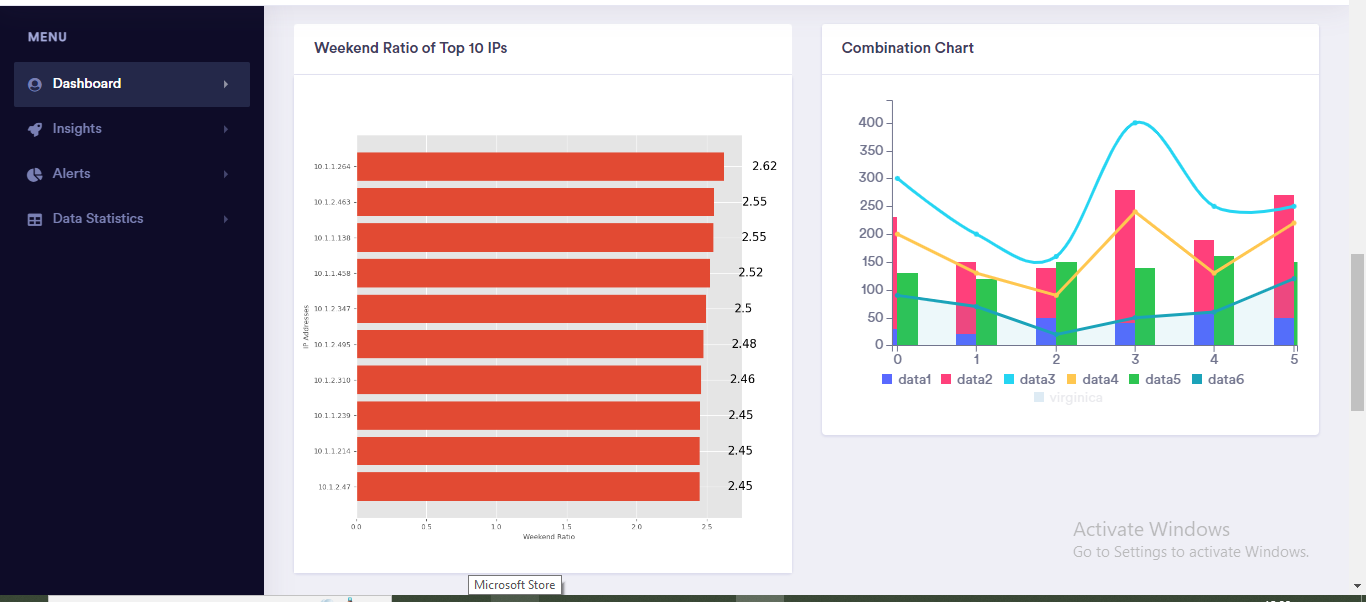Click the green data5 legend swatch
This screenshot has height=602, width=1366.
click(x=1134, y=380)
